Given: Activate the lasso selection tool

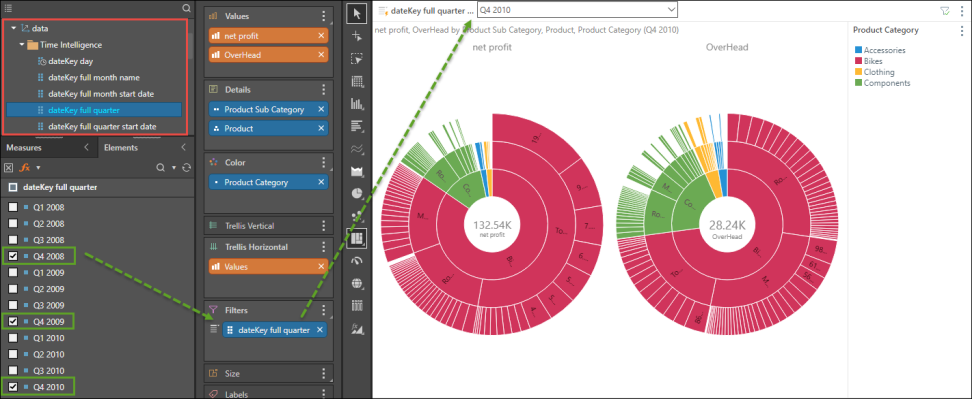Looking at the screenshot, I should coord(356,59).
